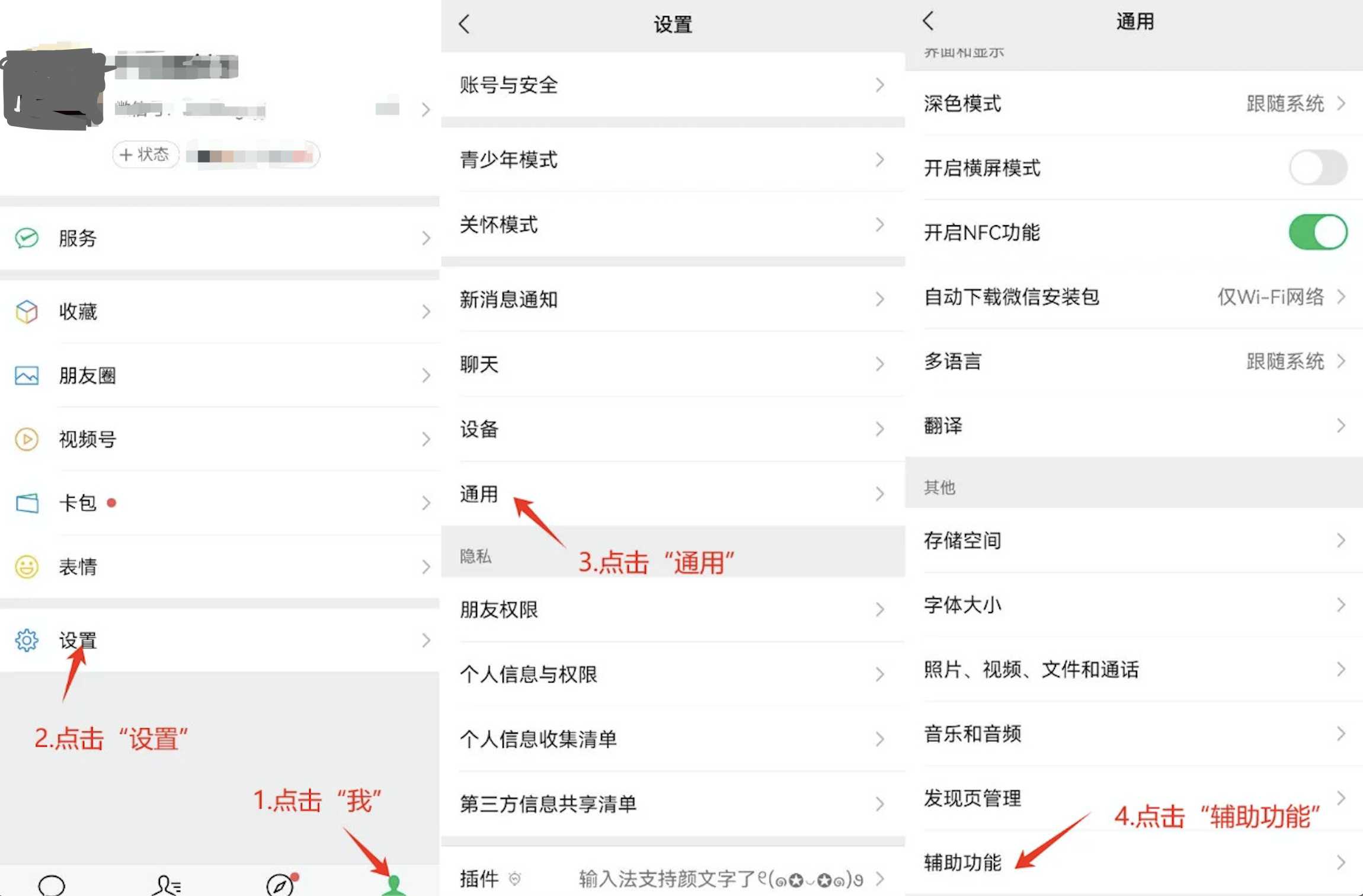
Task: Open 通用 in settings
Action: tap(673, 494)
